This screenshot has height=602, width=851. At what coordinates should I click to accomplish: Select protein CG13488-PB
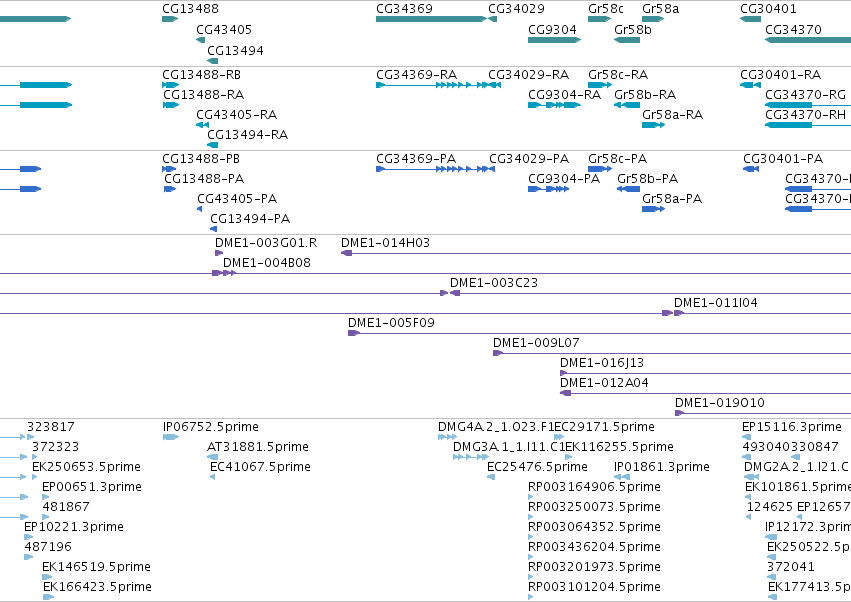201,159
